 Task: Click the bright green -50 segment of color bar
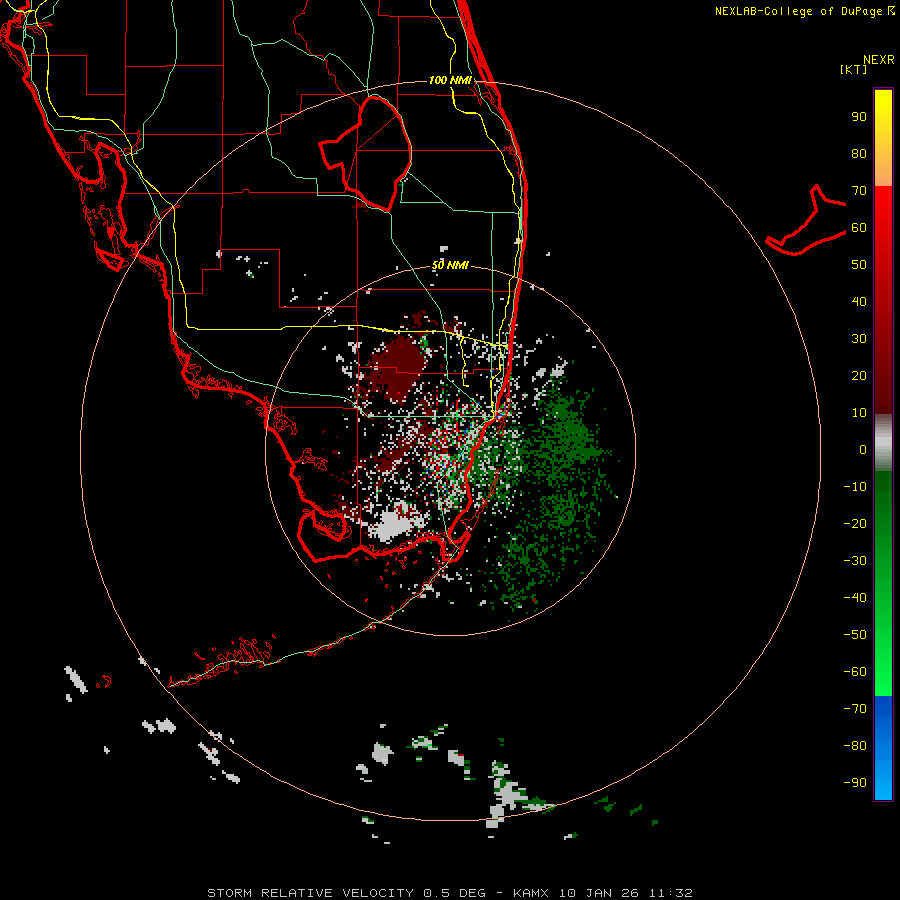883,634
